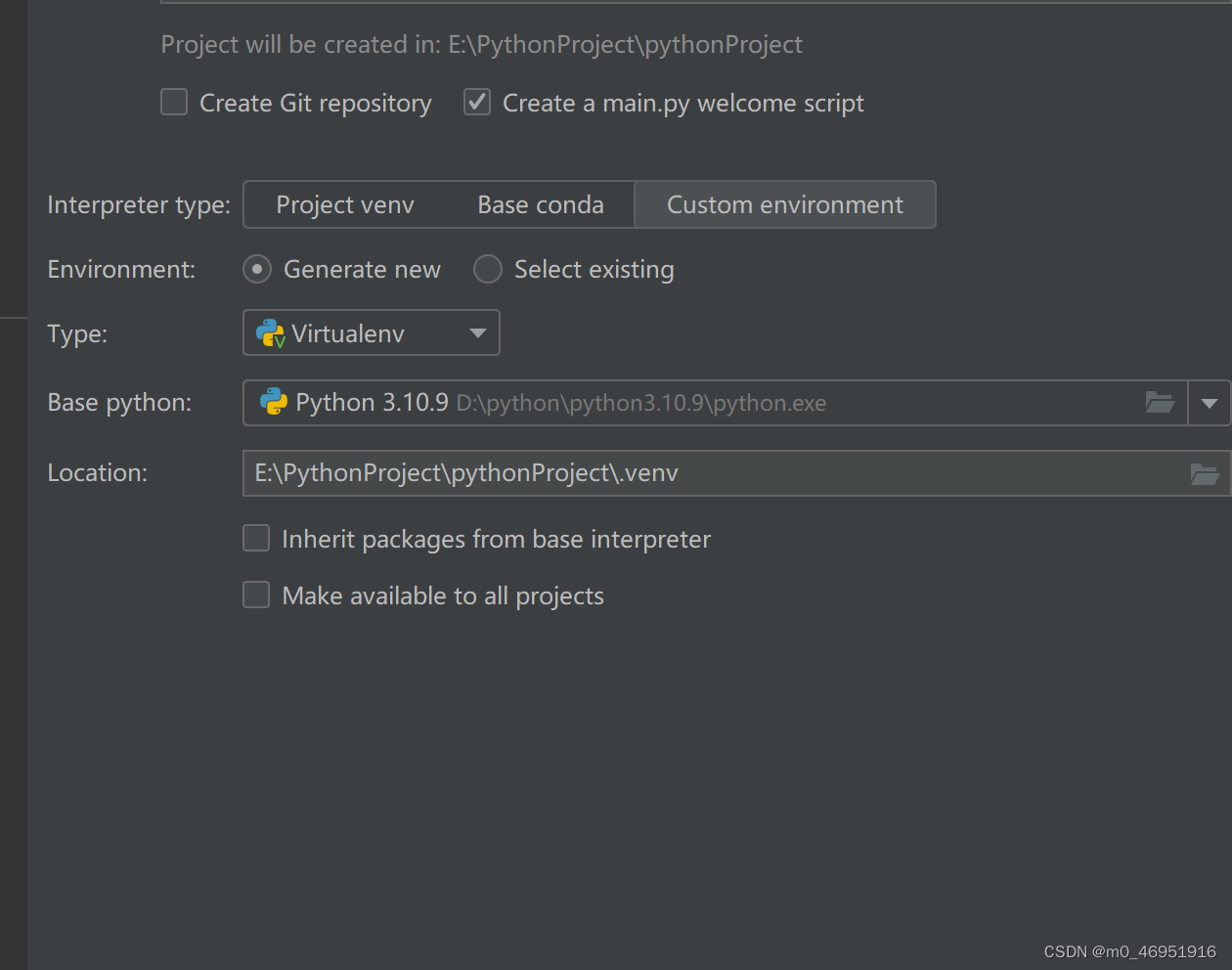Disable Create a main.py welcome script
Image resolution: width=1232 pixels, height=970 pixels.
click(x=476, y=102)
